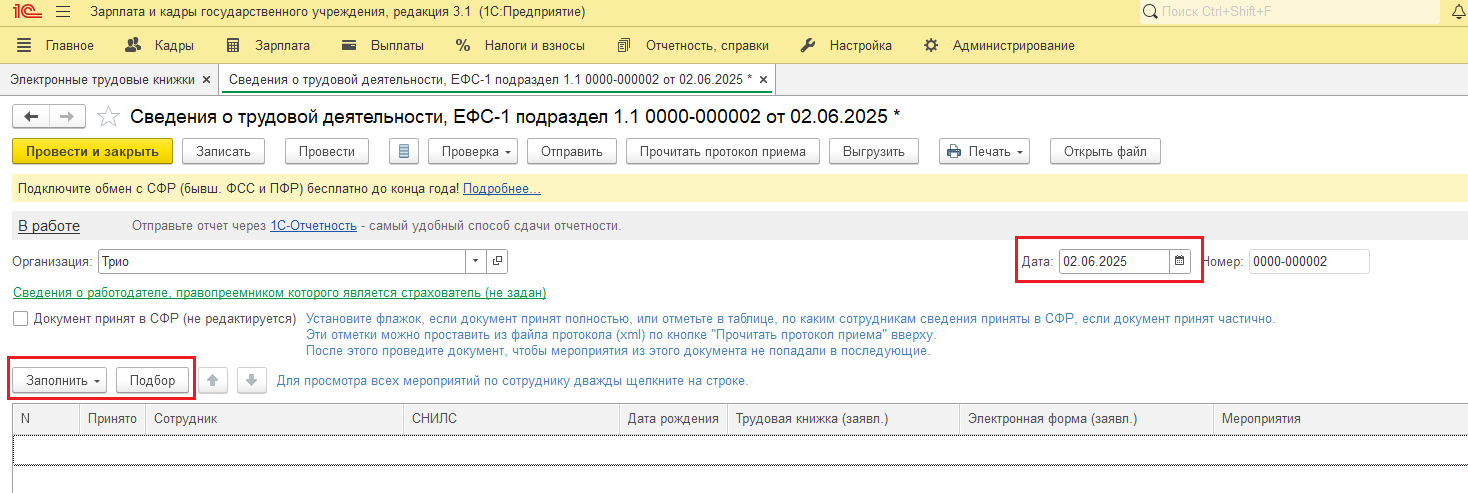This screenshot has width=1468, height=493.
Task: Click the Дата input field 02.06.2025
Action: point(1114,261)
